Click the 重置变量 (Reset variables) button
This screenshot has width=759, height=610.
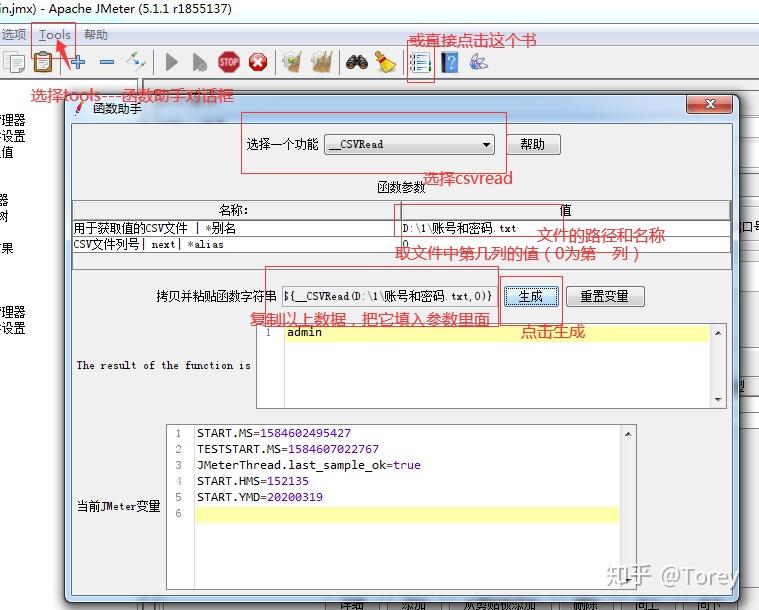(x=605, y=296)
